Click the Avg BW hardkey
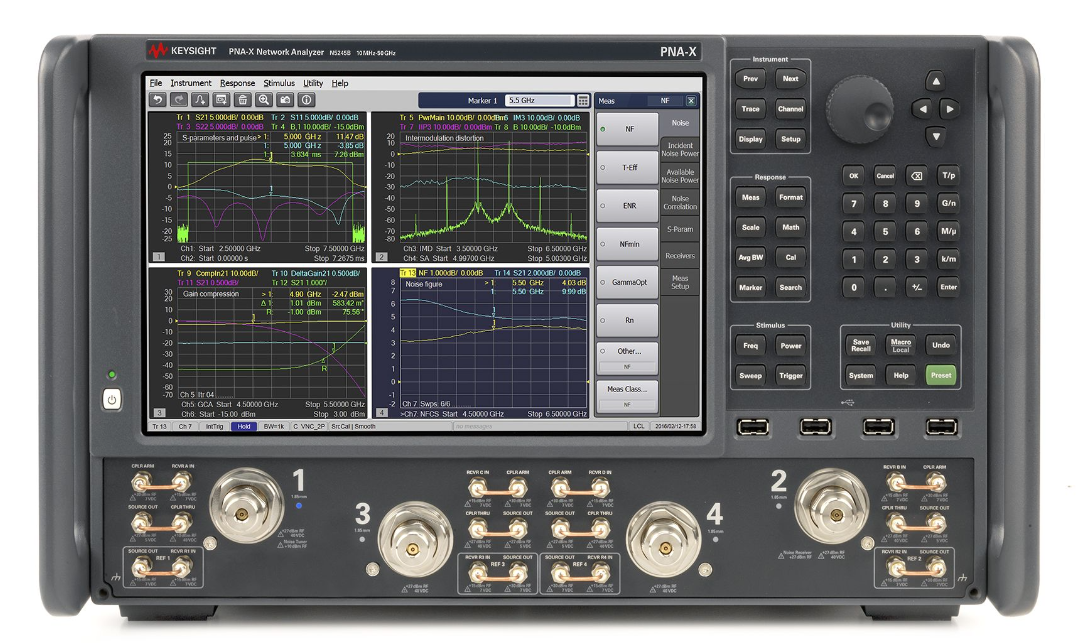The height and width of the screenshot is (643, 1084). (751, 257)
